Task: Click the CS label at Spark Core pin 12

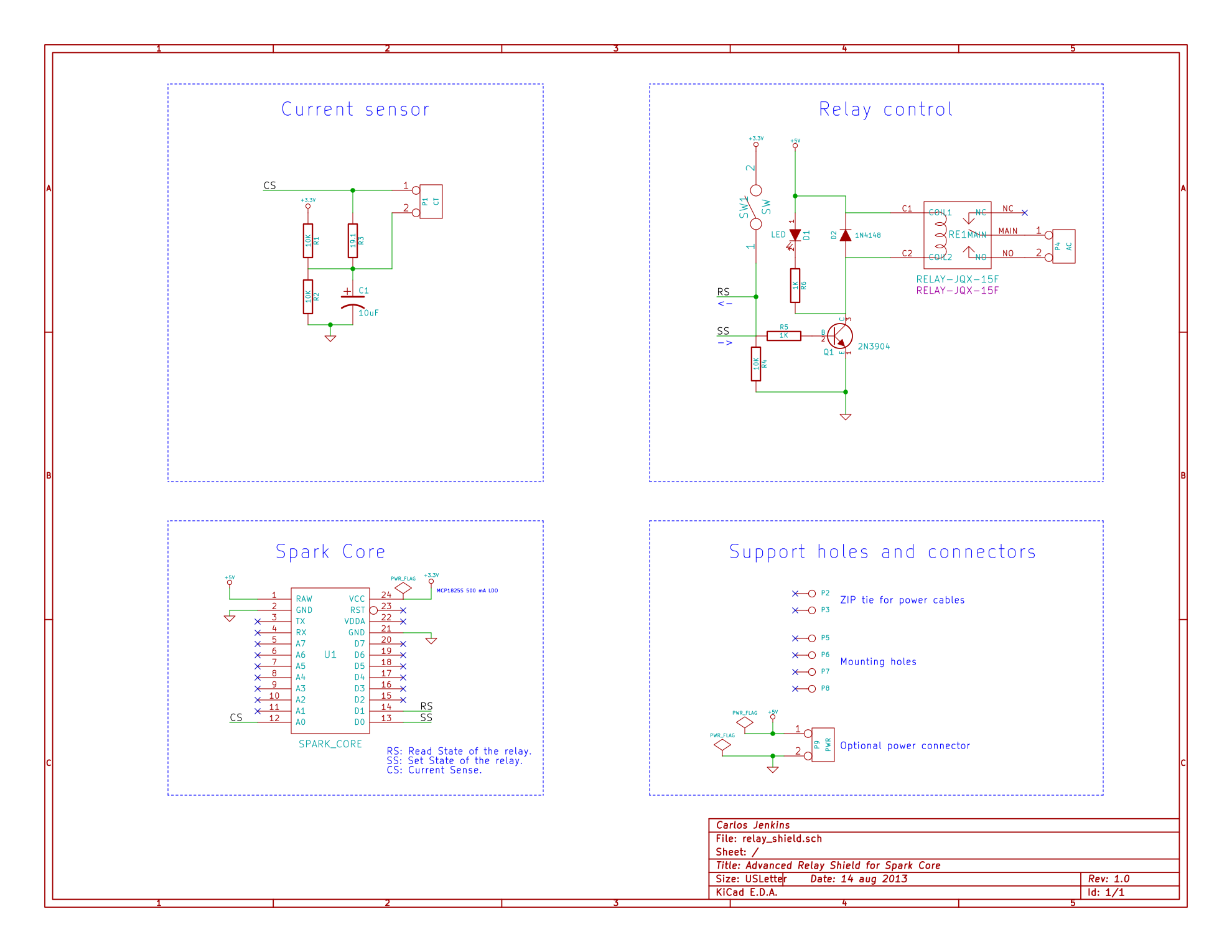Action: pyautogui.click(x=236, y=717)
